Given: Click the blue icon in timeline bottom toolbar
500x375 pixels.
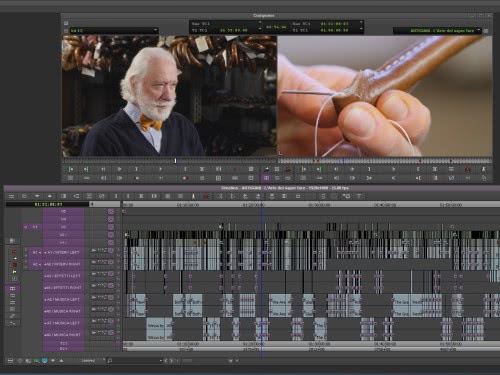Looking at the screenshot, I should tap(45, 361).
